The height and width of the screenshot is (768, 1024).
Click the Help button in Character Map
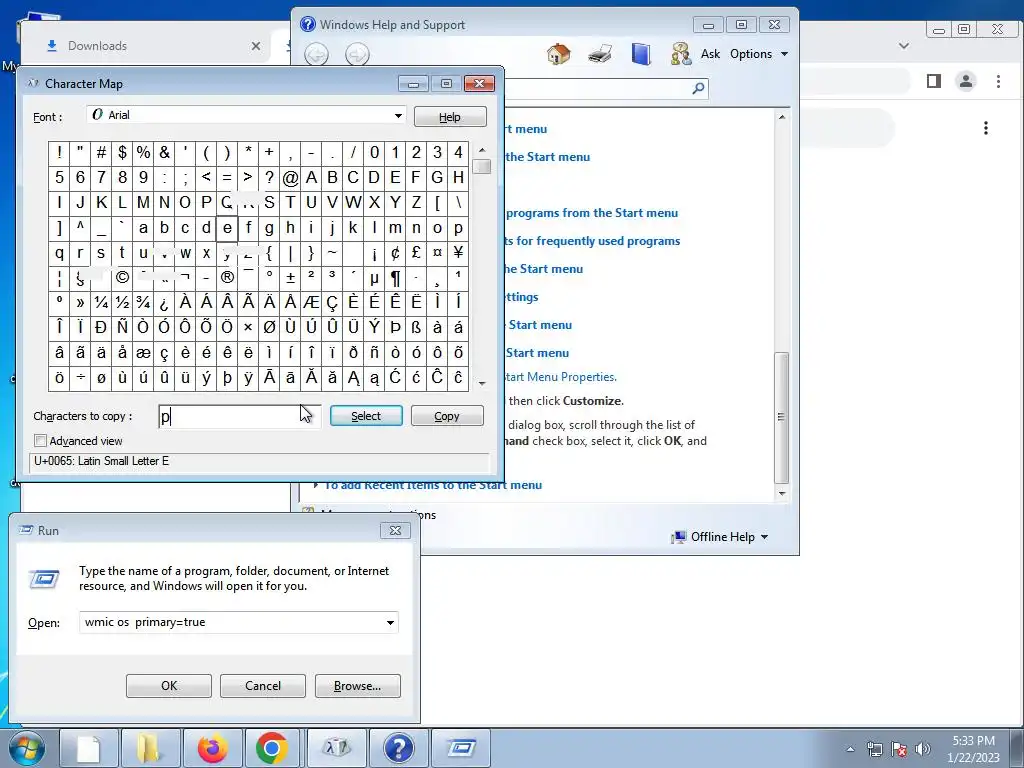[x=450, y=117]
